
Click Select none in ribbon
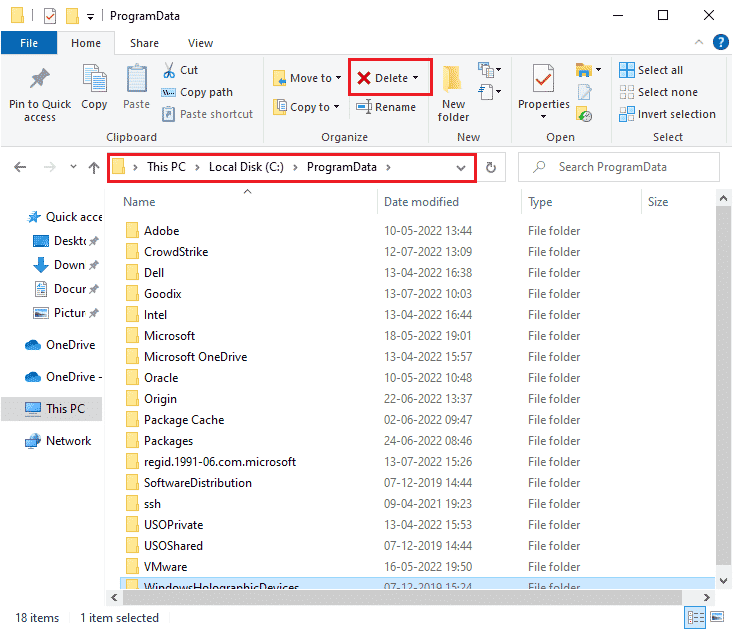click(658, 92)
